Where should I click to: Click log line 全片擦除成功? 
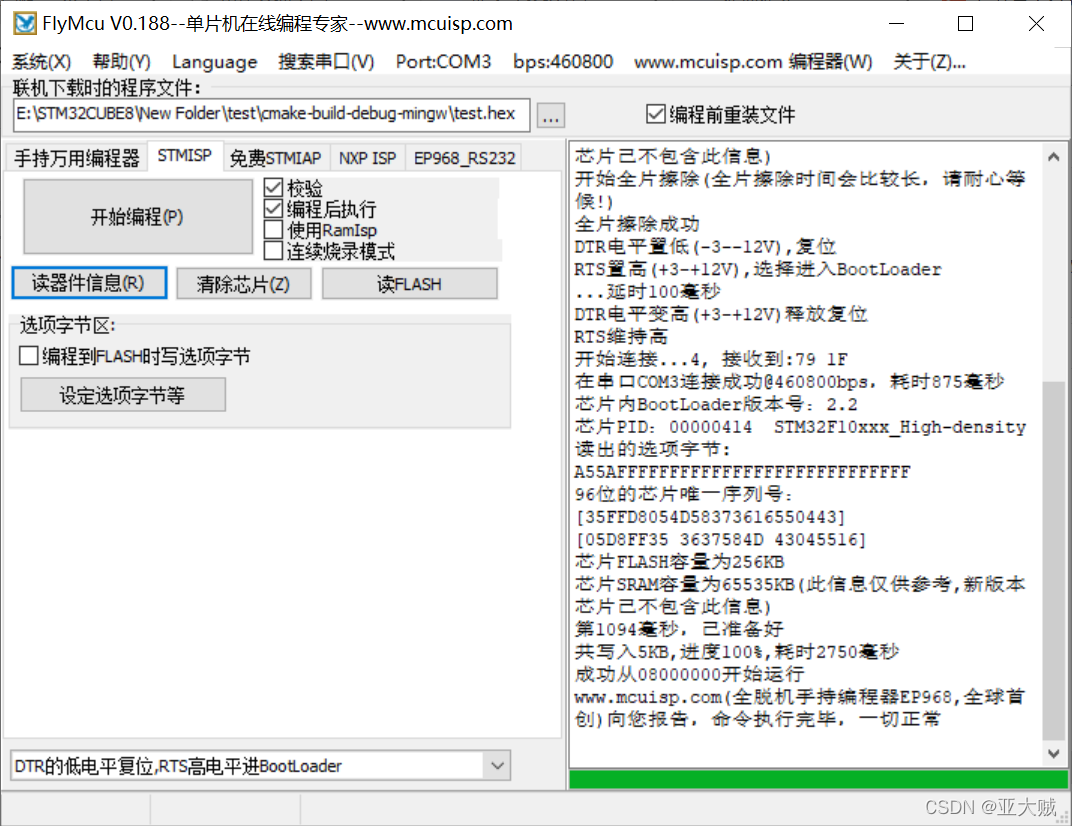point(636,224)
